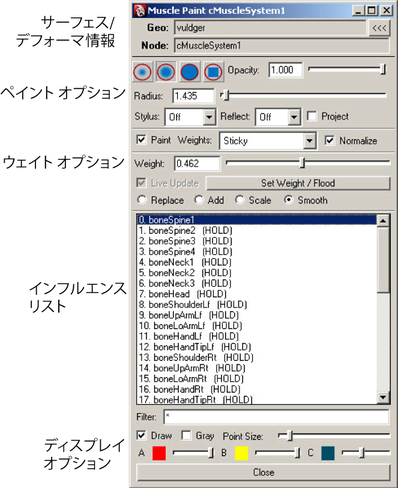398x488 pixels.
Task: Select '15. boneLoArmRt (HOLD)' influence
Action: click(257, 379)
